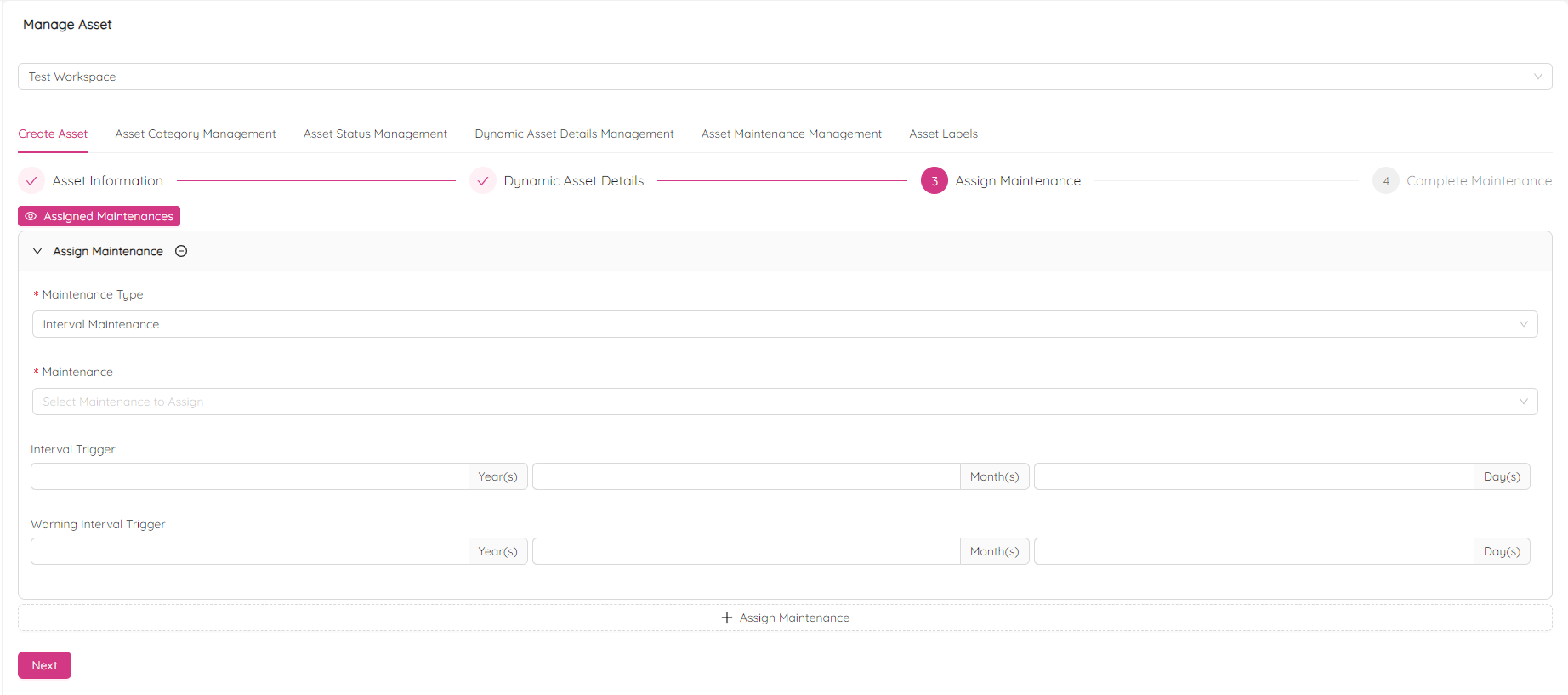Click the Interval Trigger Month(s) input
Image resolution: width=1568 pixels, height=695 pixels.
(747, 476)
